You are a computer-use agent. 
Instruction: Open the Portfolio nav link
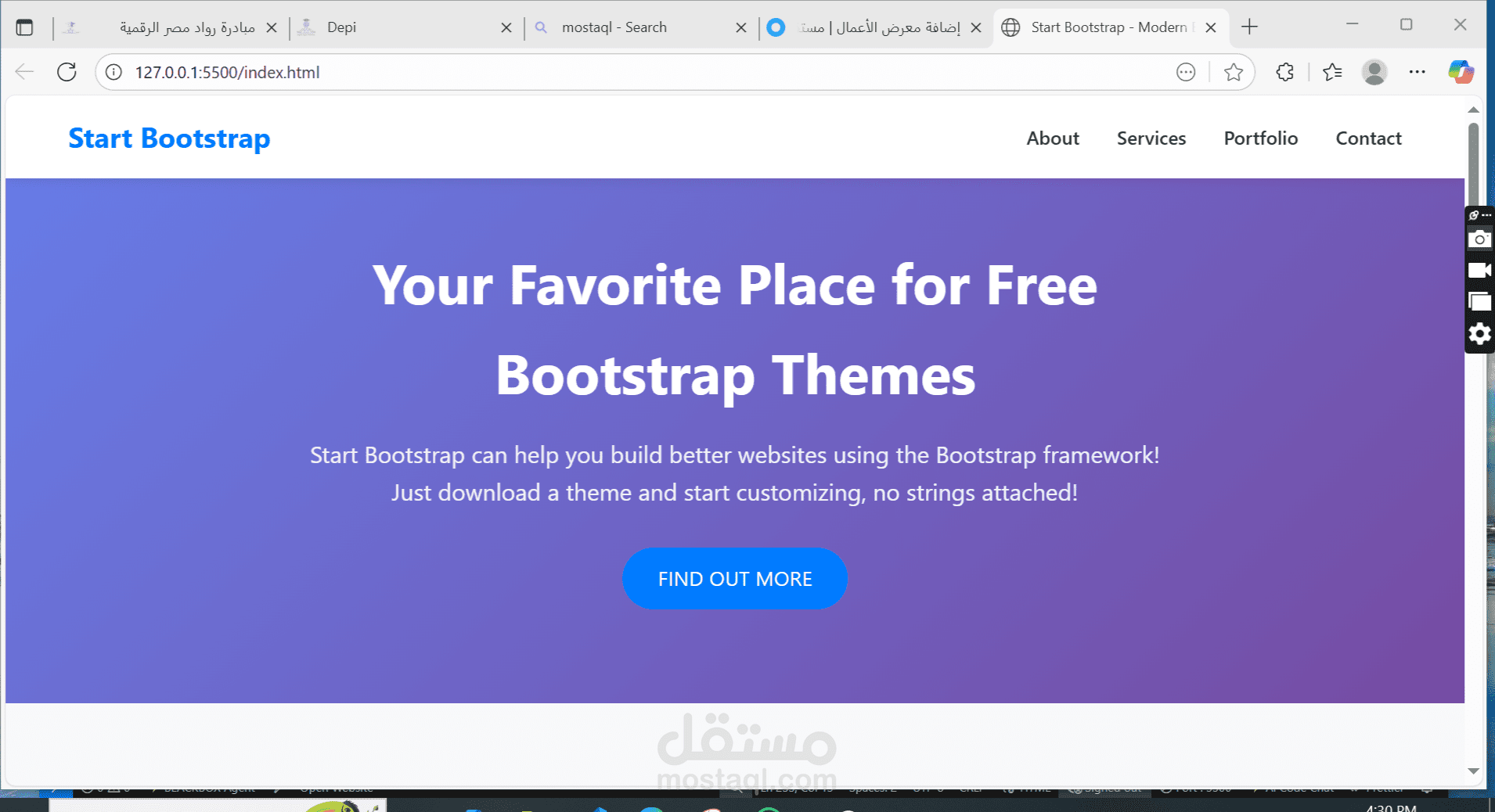pos(1261,138)
